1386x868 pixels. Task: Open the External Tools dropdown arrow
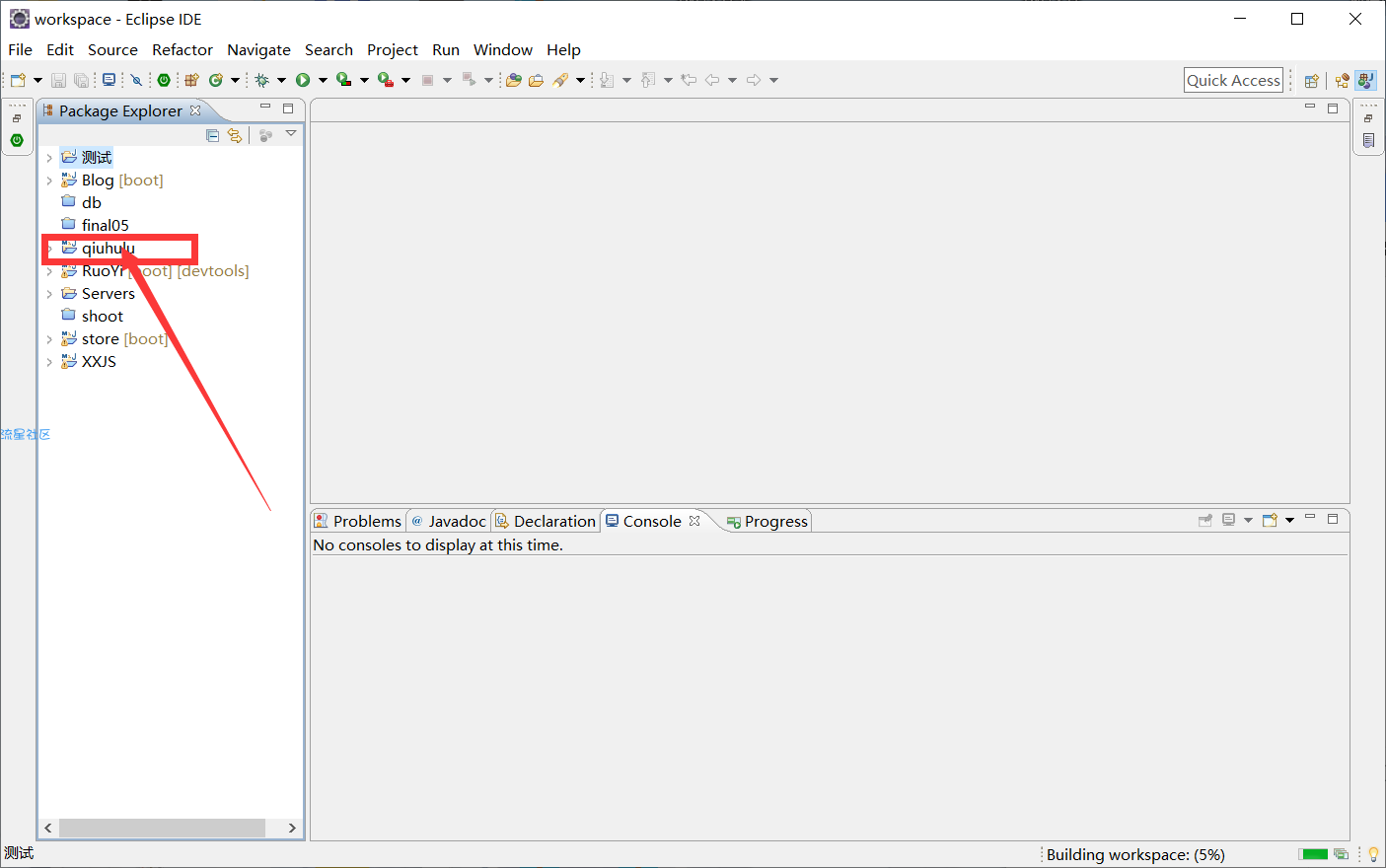405,80
